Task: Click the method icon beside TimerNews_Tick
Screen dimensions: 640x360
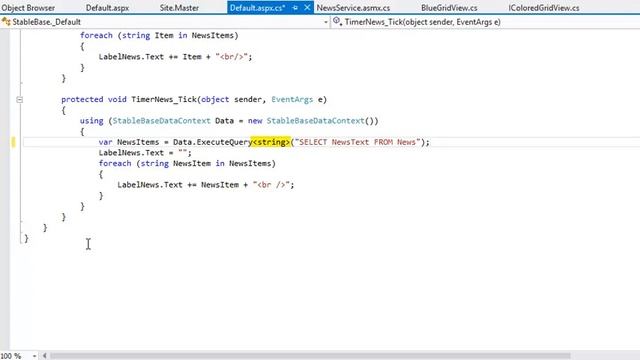Action: click(x=337, y=21)
